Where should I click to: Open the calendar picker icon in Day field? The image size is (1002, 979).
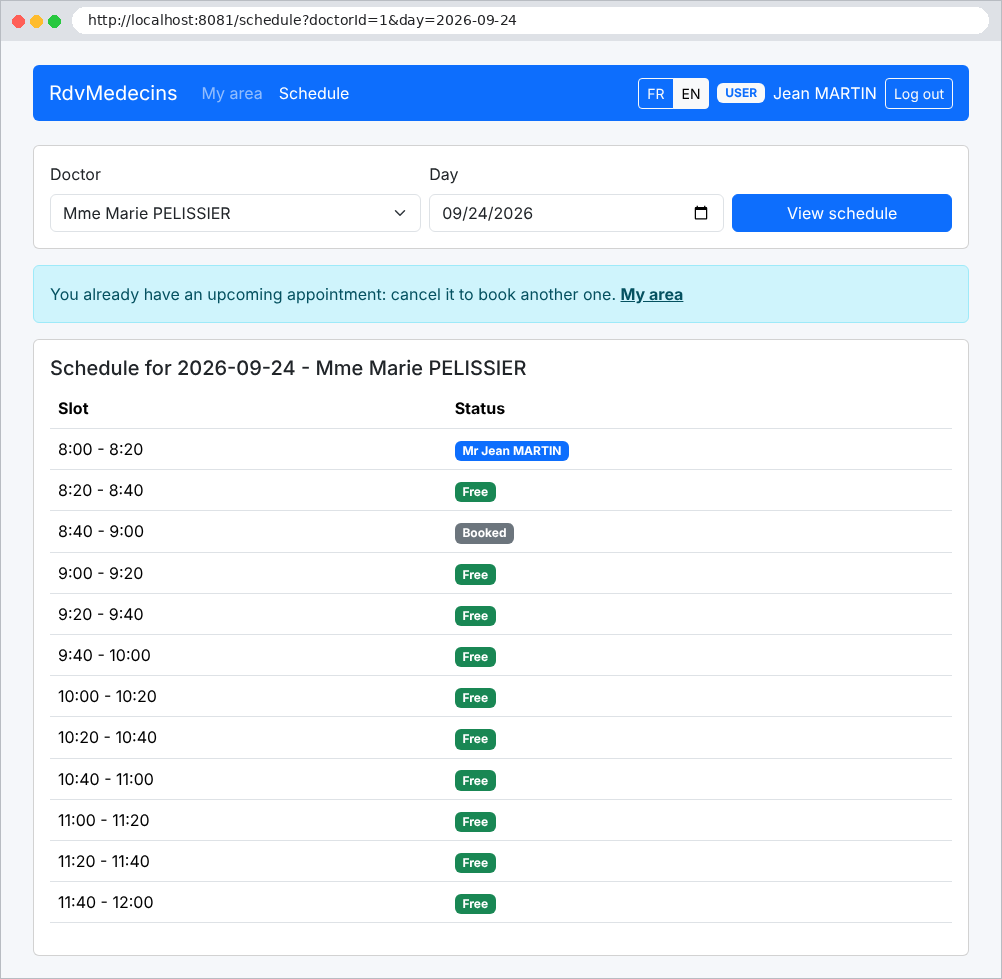(x=700, y=213)
